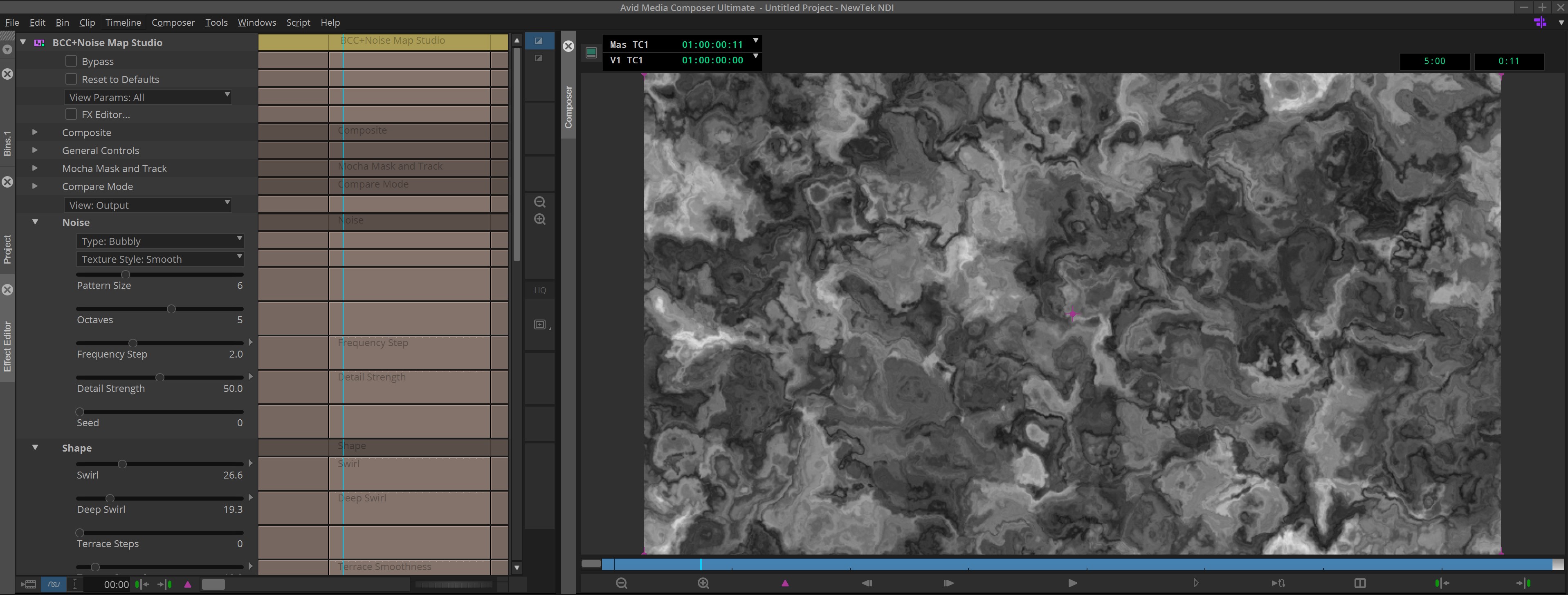Open the Timeline menu
Viewport: 1568px width, 595px height.
pos(123,22)
